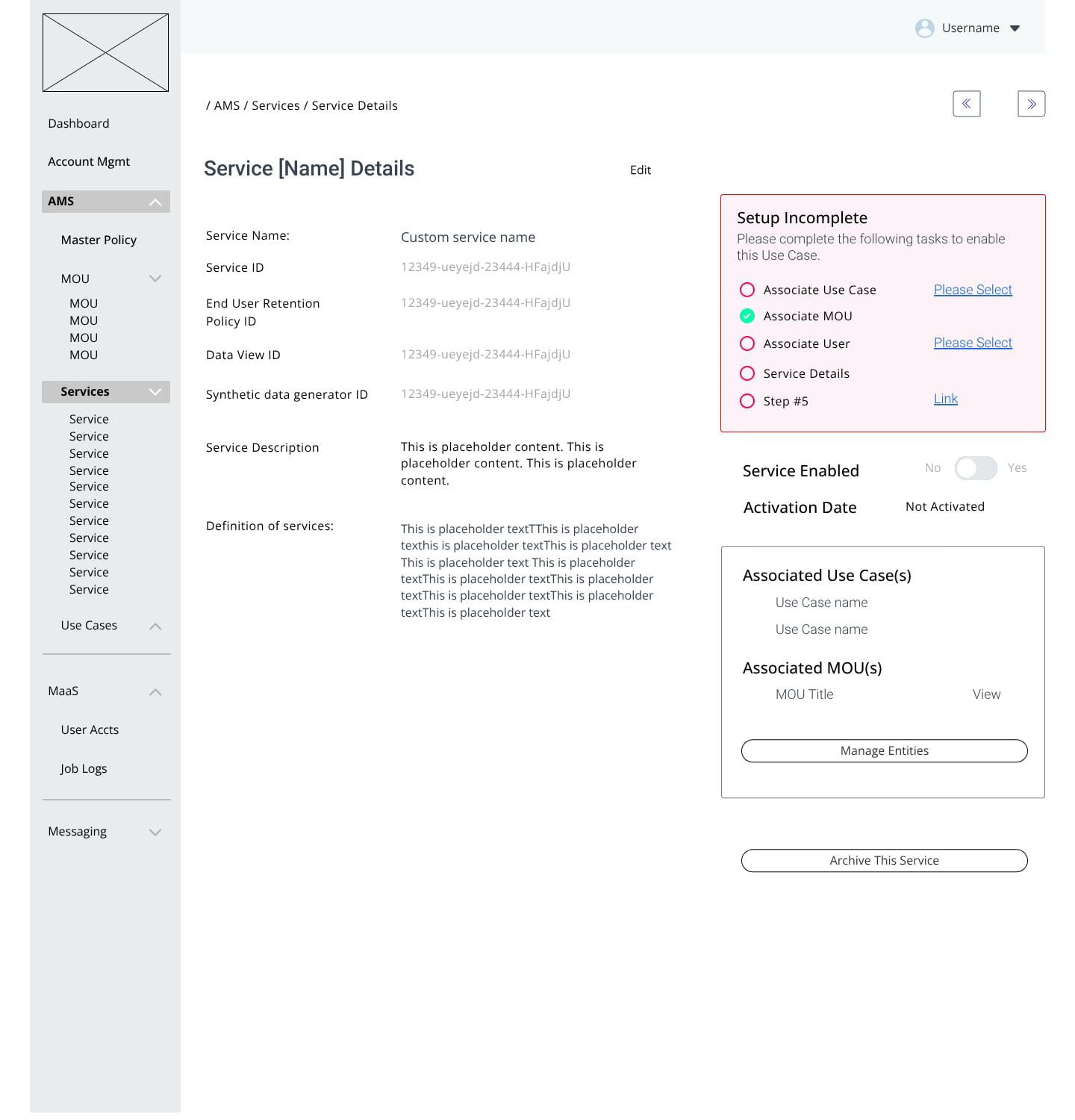
Task: Click Please Select beside Associate Use Case
Action: (972, 290)
